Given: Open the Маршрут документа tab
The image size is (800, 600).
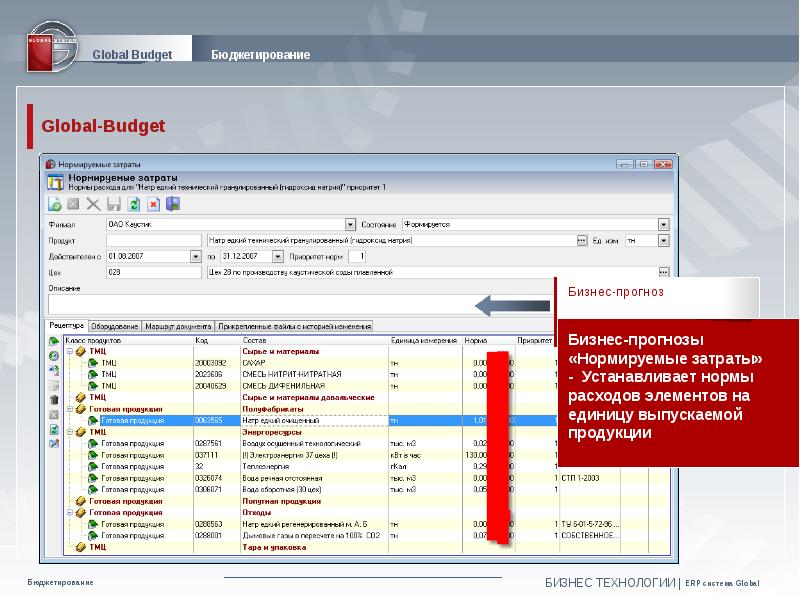Looking at the screenshot, I should pos(177,326).
